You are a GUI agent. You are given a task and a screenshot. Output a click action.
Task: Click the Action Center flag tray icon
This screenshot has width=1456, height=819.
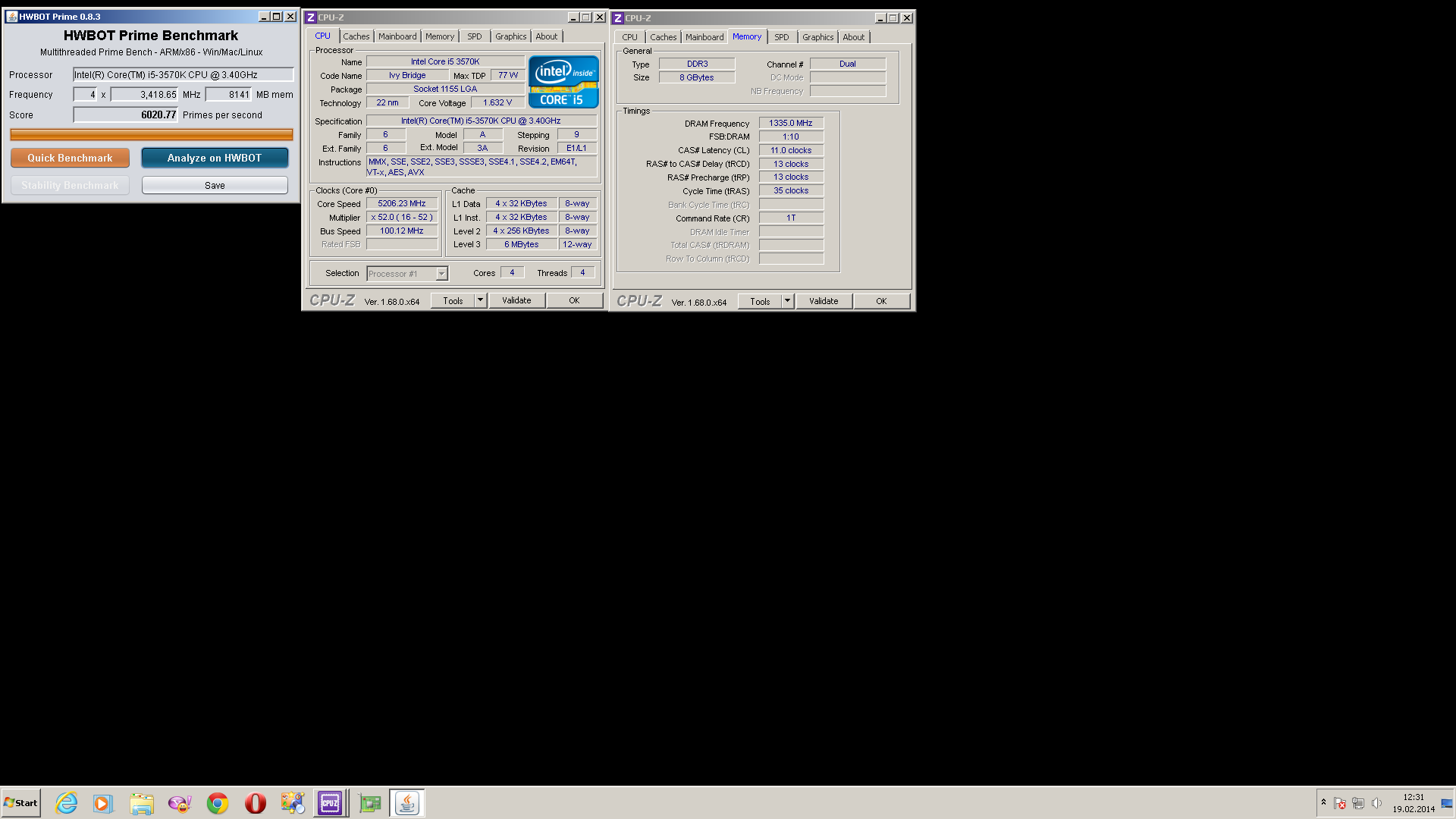tap(1340, 804)
